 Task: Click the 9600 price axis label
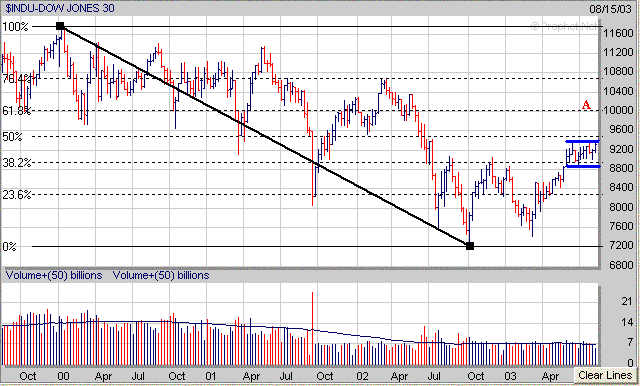click(621, 129)
